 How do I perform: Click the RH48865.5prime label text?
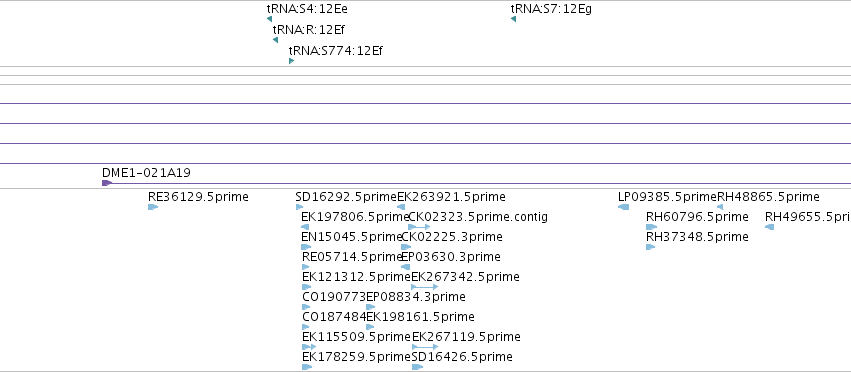click(769, 197)
